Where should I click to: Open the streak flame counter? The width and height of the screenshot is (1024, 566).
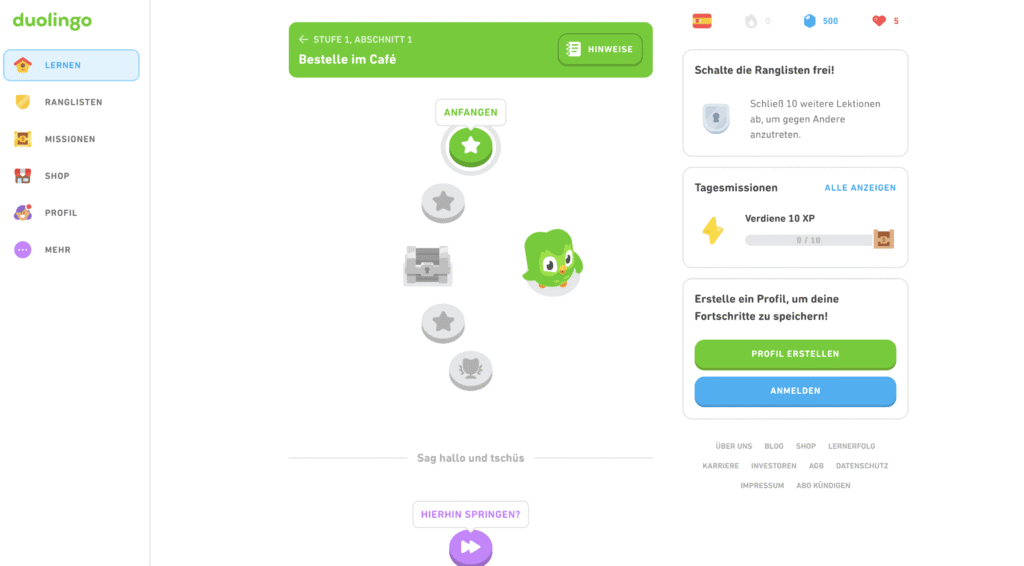pyautogui.click(x=758, y=21)
